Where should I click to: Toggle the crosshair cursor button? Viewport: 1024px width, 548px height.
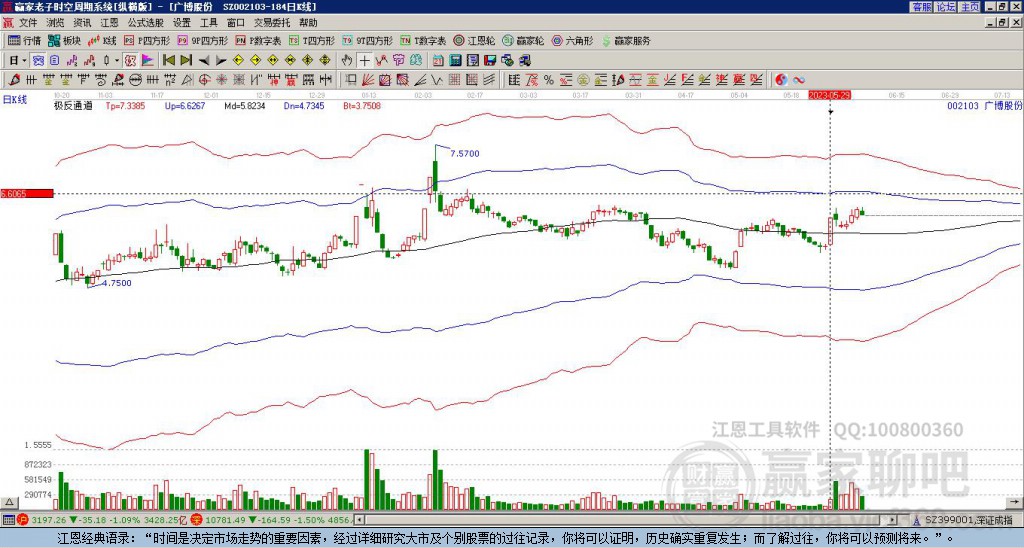point(364,60)
